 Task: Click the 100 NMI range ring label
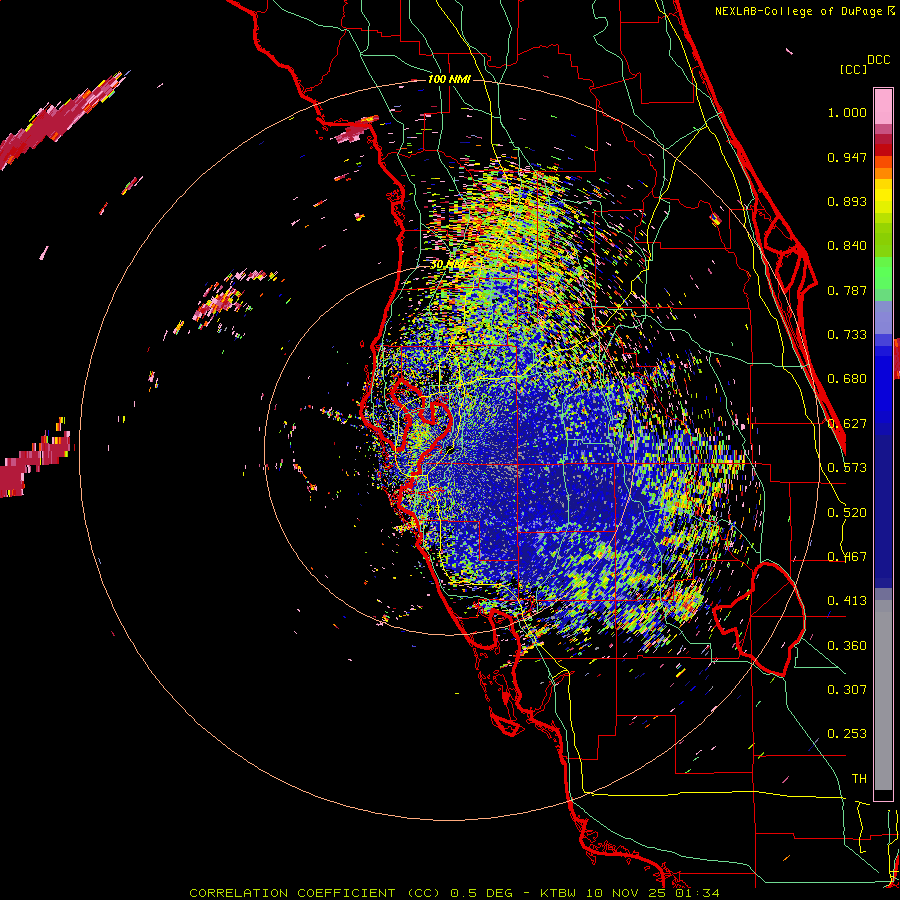click(449, 79)
